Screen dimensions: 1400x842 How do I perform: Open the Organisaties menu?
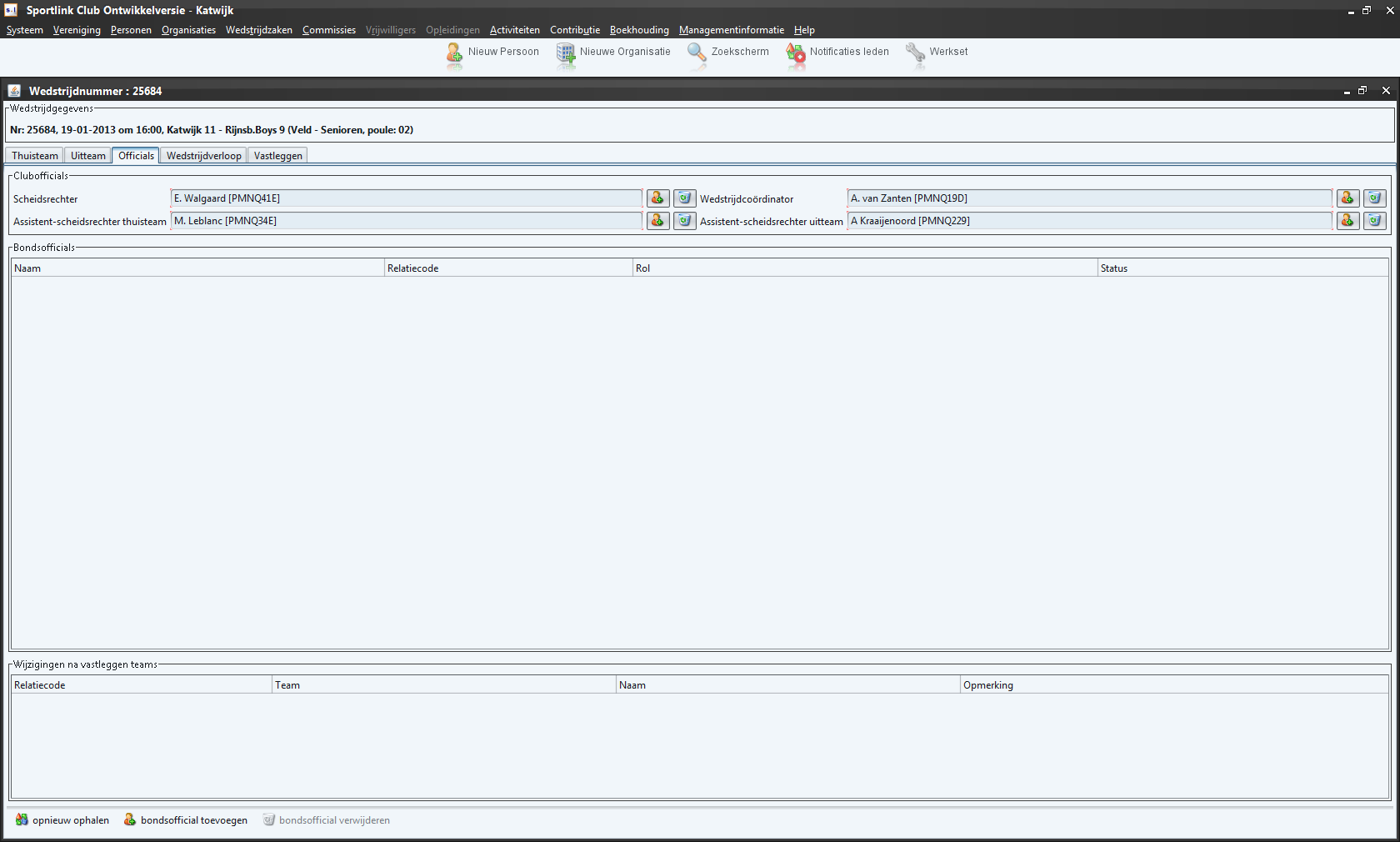coord(188,30)
